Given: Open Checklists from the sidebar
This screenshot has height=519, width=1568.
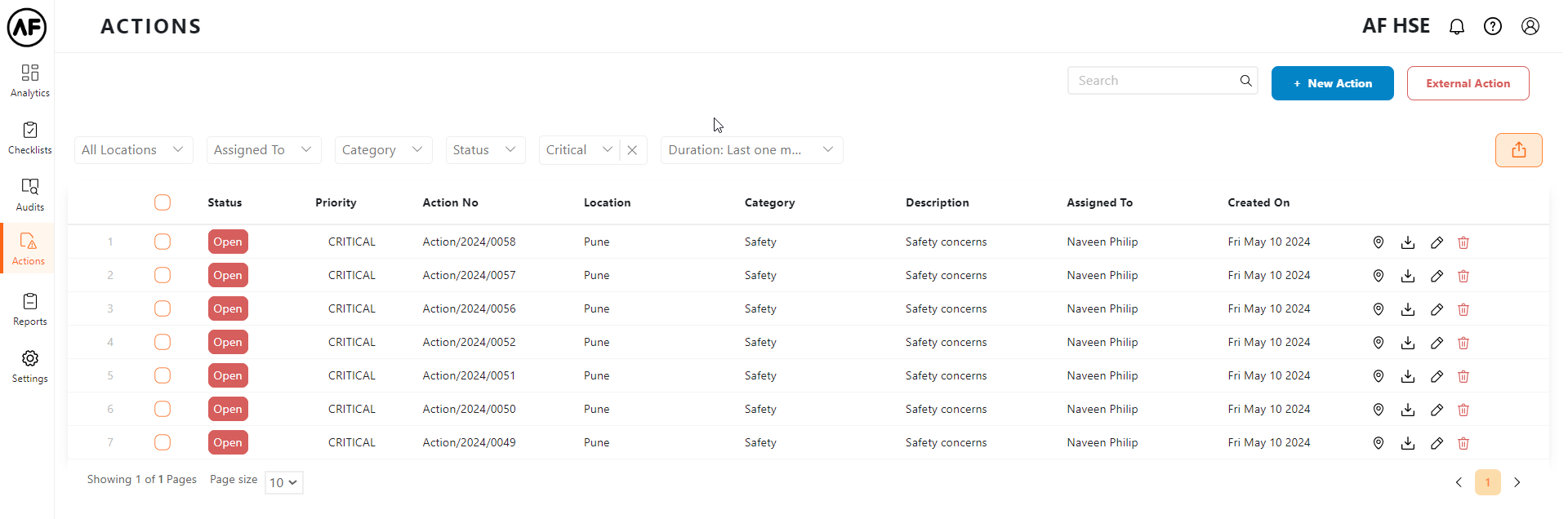Looking at the screenshot, I should pos(29,138).
